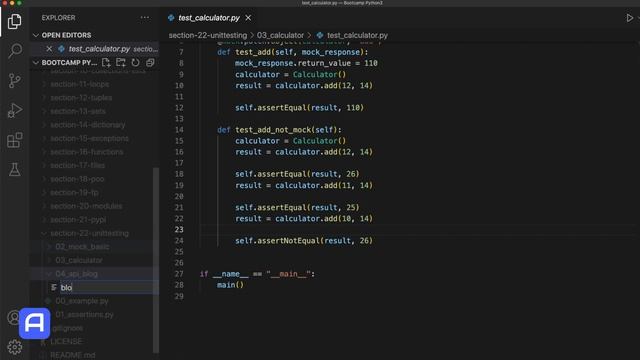This screenshot has width=640, height=360.
Task: Collapse the Bootcamp Py project section
Action: point(36,62)
